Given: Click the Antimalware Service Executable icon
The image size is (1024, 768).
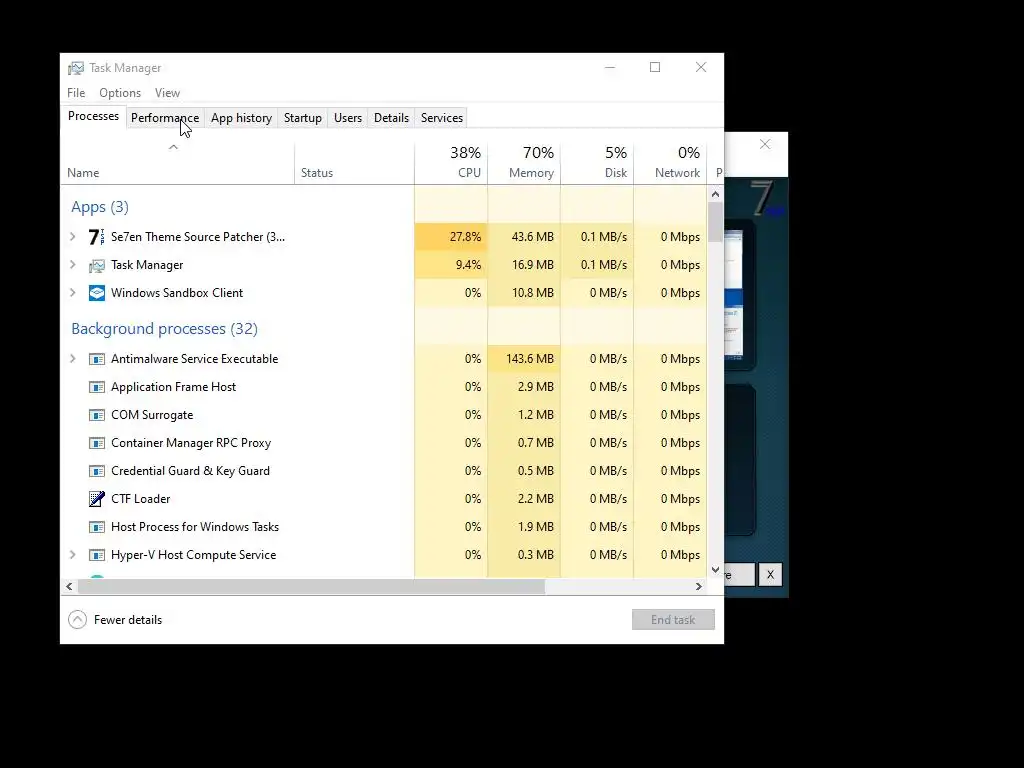Looking at the screenshot, I should [x=97, y=359].
